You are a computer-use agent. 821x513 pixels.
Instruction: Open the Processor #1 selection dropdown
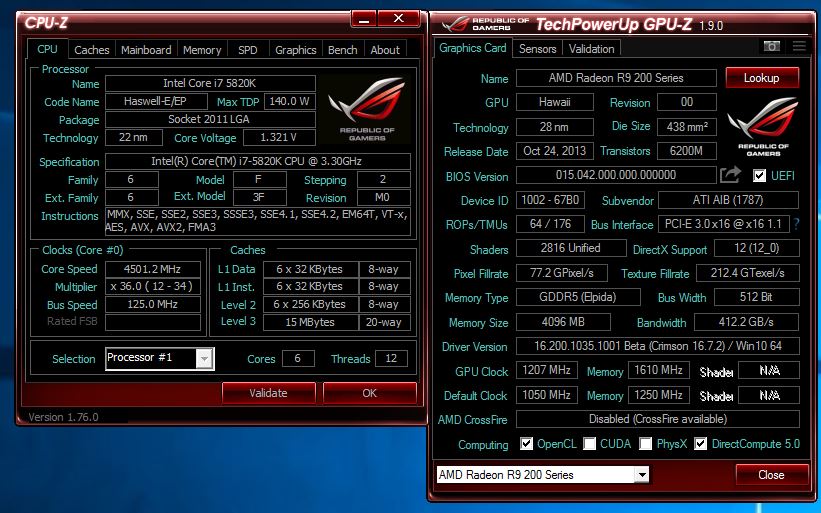pos(204,359)
